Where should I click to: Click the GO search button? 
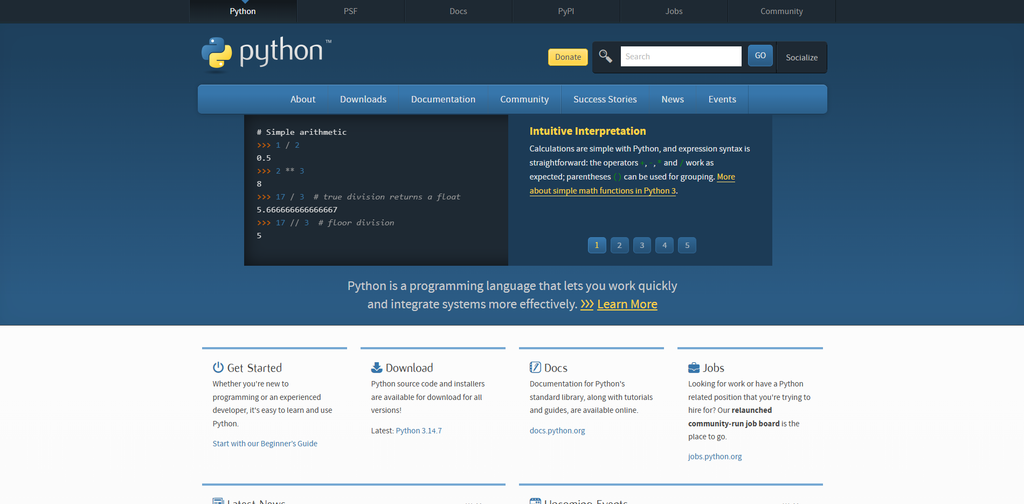[760, 55]
